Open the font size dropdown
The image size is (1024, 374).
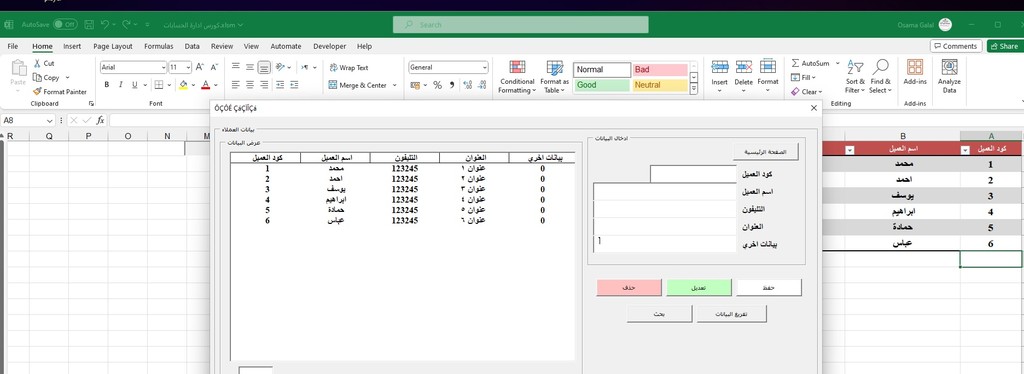pos(188,67)
